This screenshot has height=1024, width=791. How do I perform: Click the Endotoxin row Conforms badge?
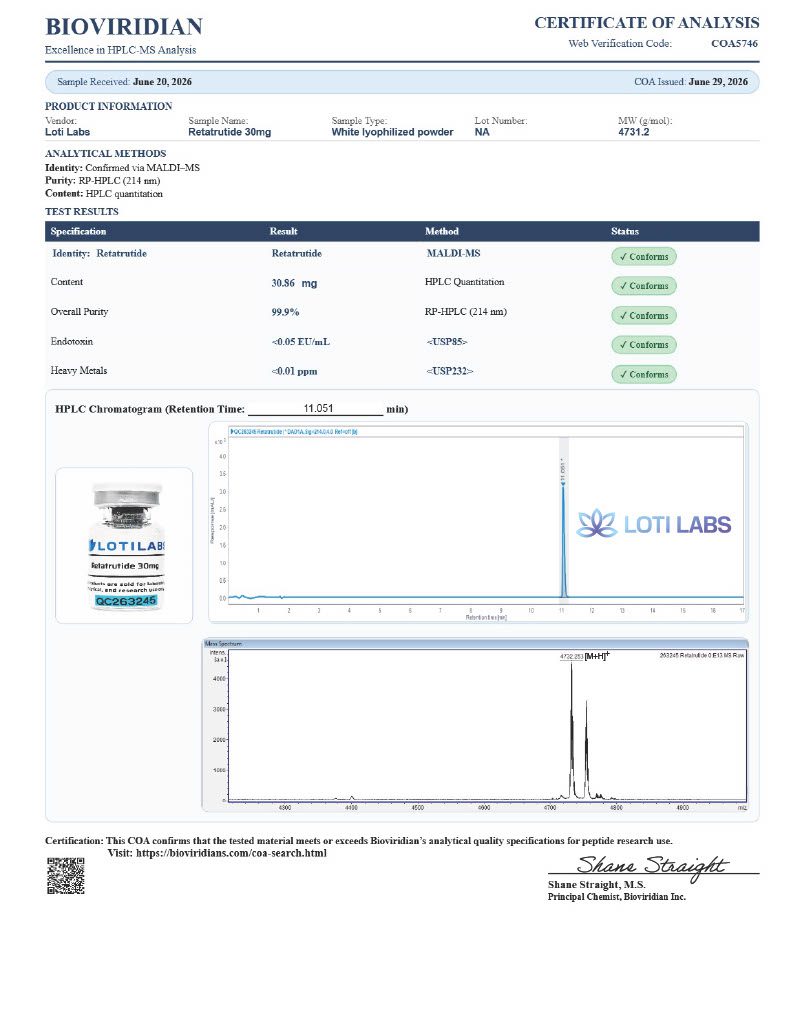pos(644,345)
